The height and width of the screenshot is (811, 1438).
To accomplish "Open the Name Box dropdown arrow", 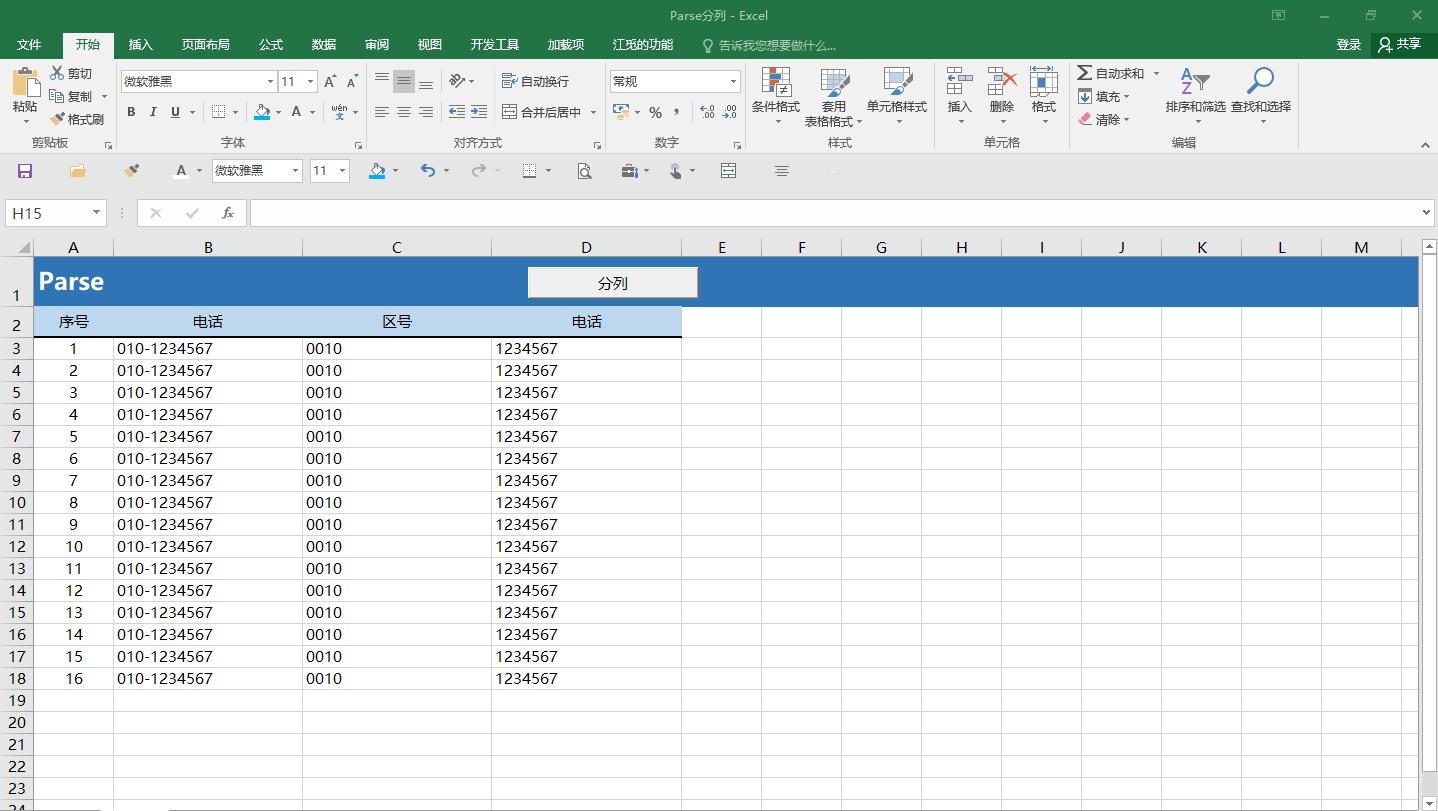I will [96, 213].
